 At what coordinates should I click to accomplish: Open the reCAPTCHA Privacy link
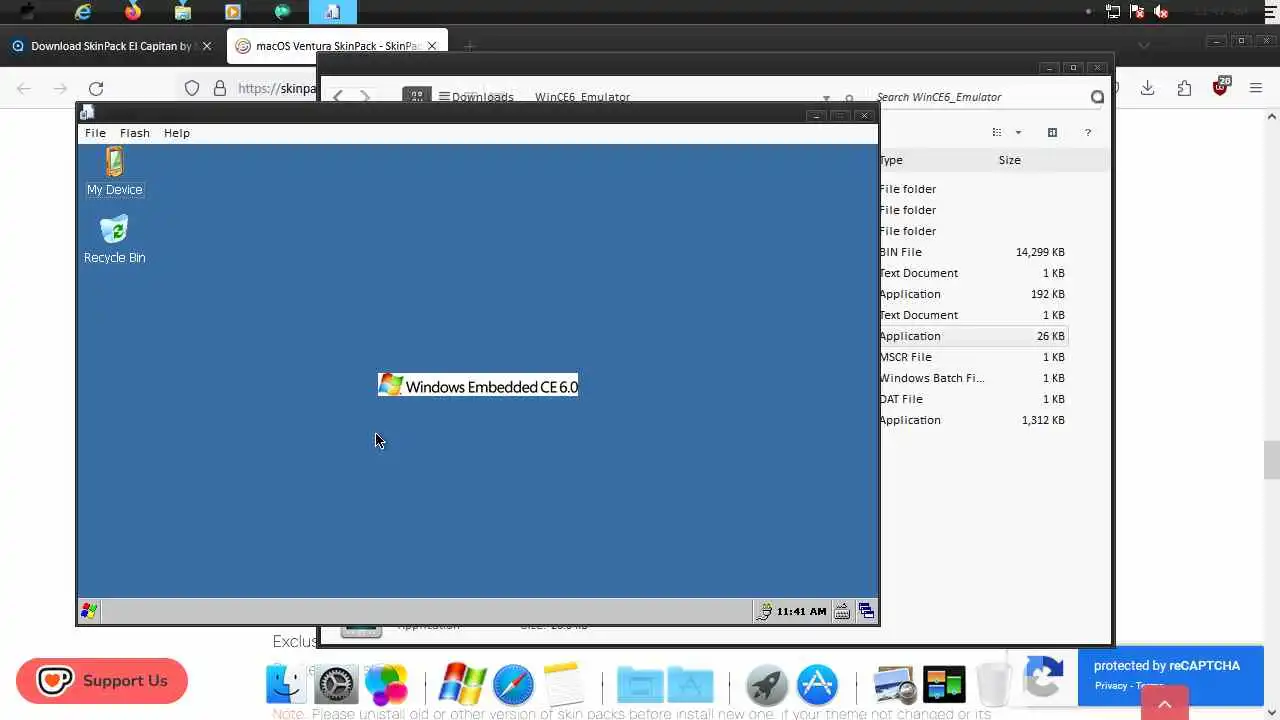1110,686
